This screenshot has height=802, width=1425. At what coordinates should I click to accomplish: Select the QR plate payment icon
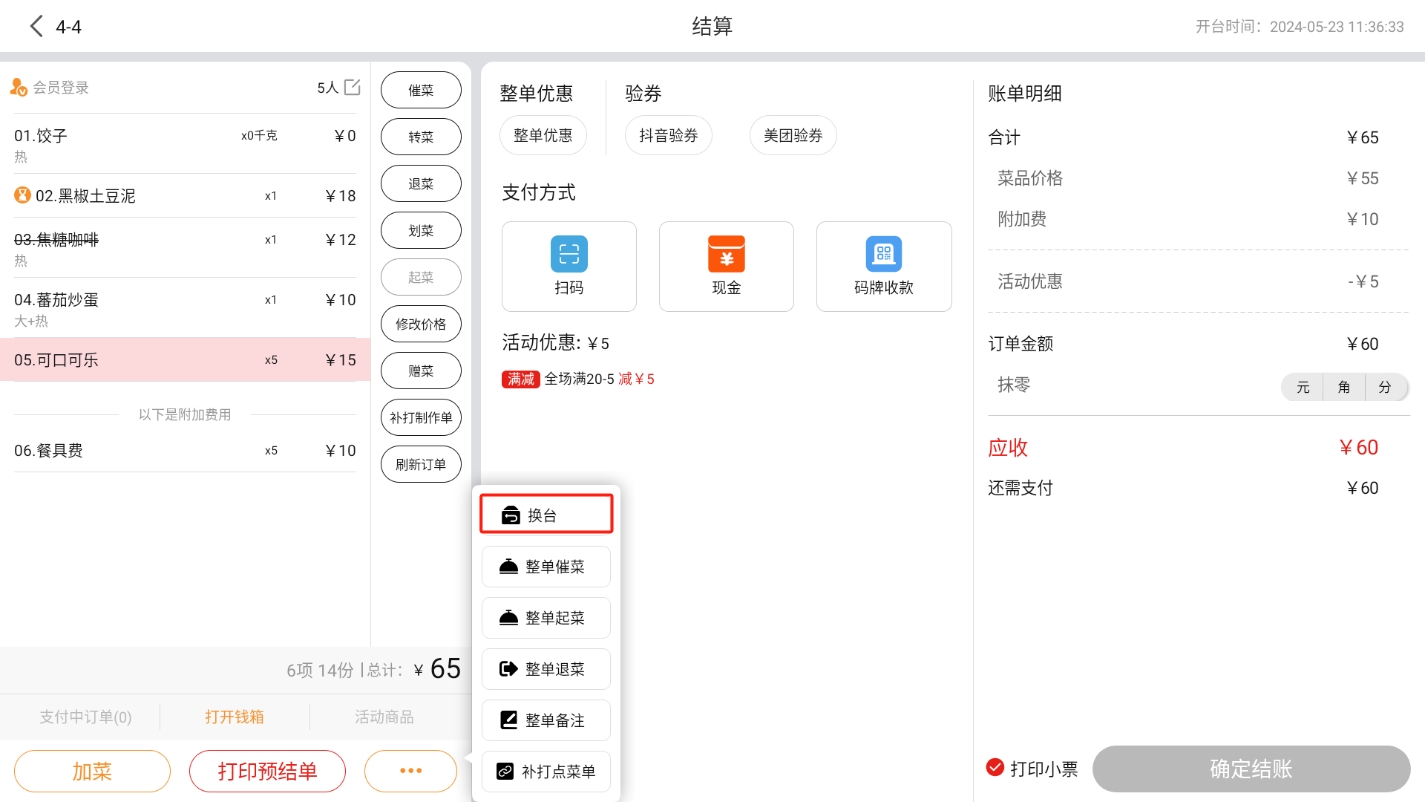[x=883, y=254]
